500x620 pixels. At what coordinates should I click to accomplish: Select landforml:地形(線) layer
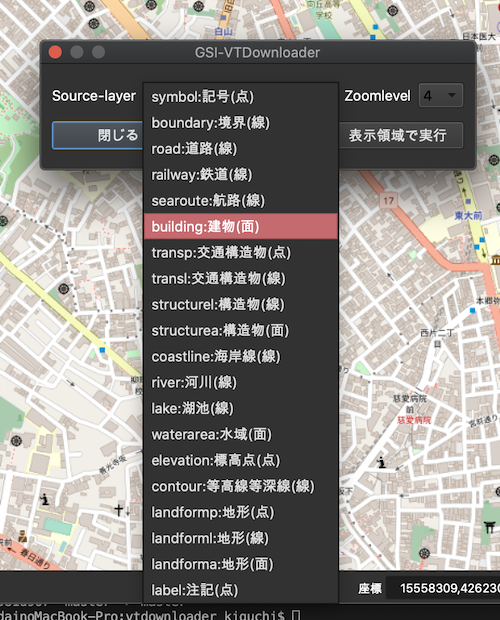pos(241,538)
